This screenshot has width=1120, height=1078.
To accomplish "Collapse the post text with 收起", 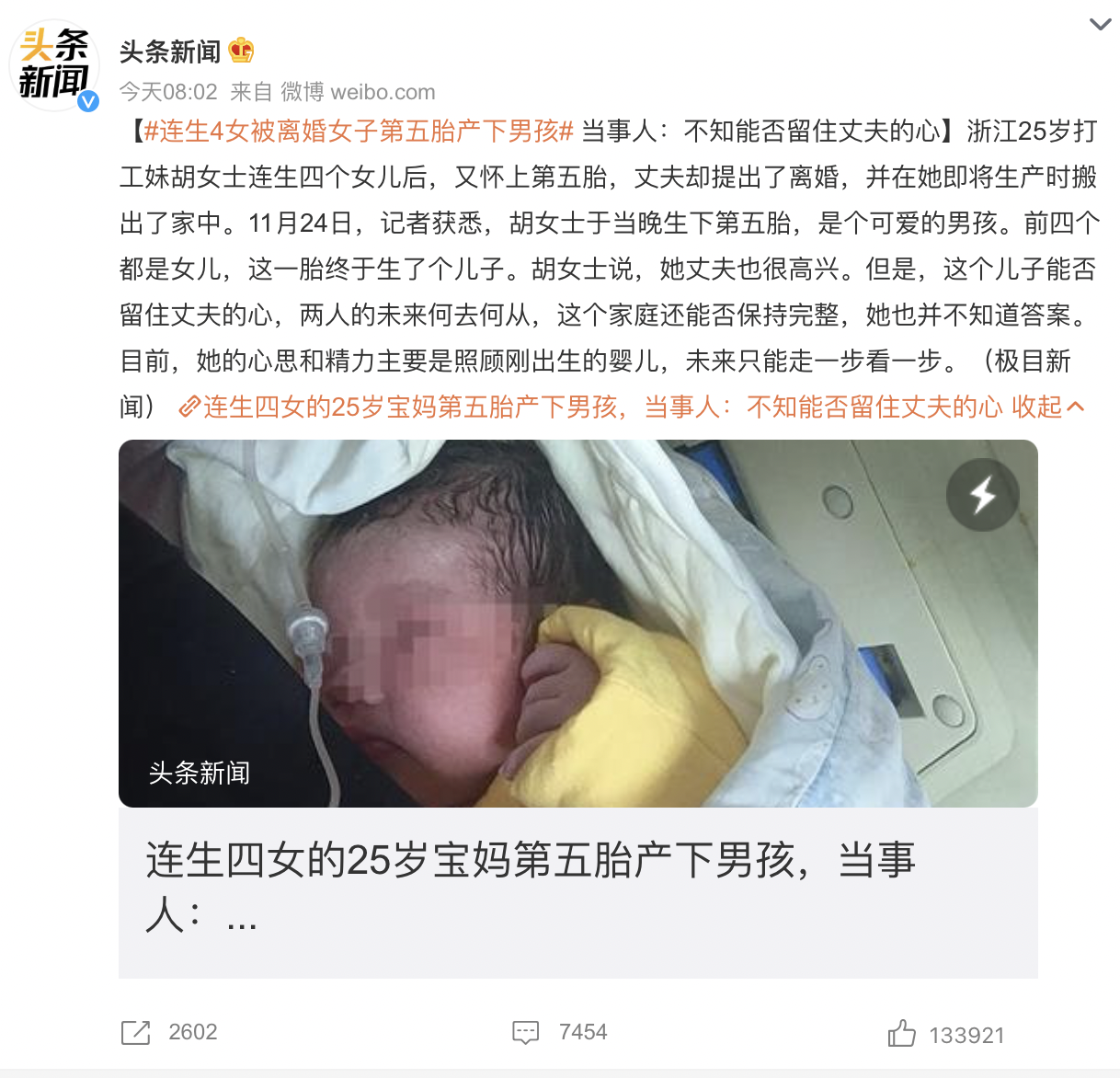I will [x=1048, y=407].
